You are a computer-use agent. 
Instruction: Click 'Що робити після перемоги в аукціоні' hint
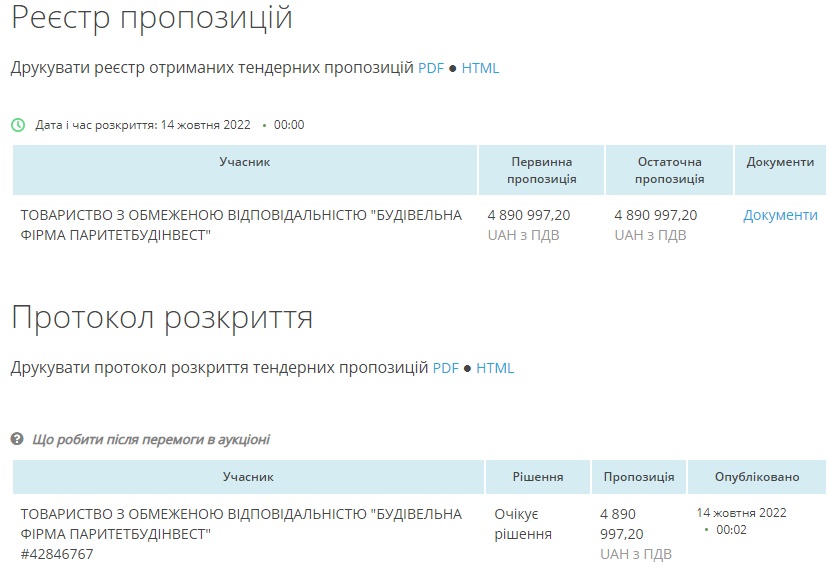pos(151,439)
